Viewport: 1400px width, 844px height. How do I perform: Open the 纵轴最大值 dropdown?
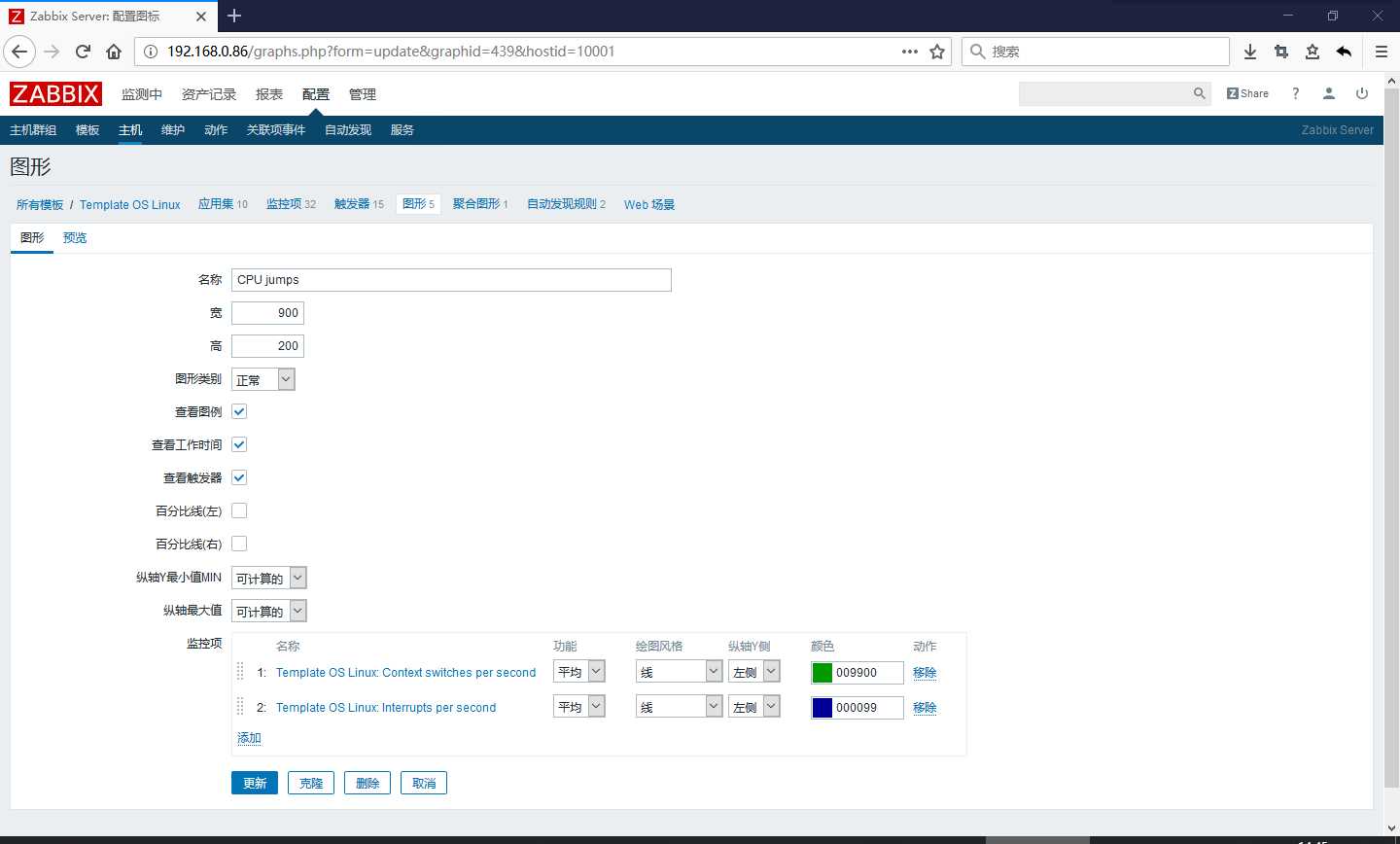click(x=268, y=611)
